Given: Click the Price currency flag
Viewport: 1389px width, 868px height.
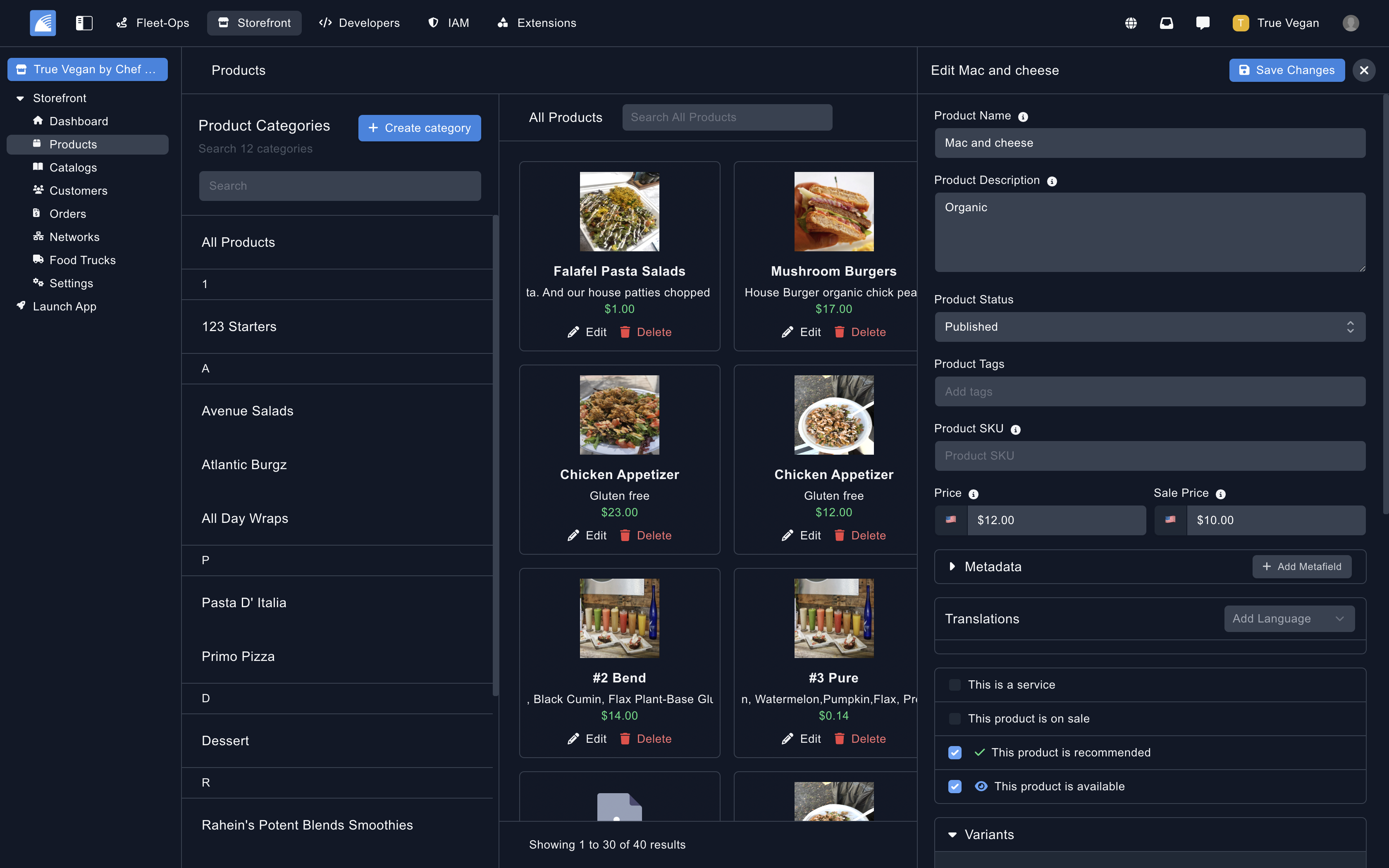Looking at the screenshot, I should tap(951, 520).
